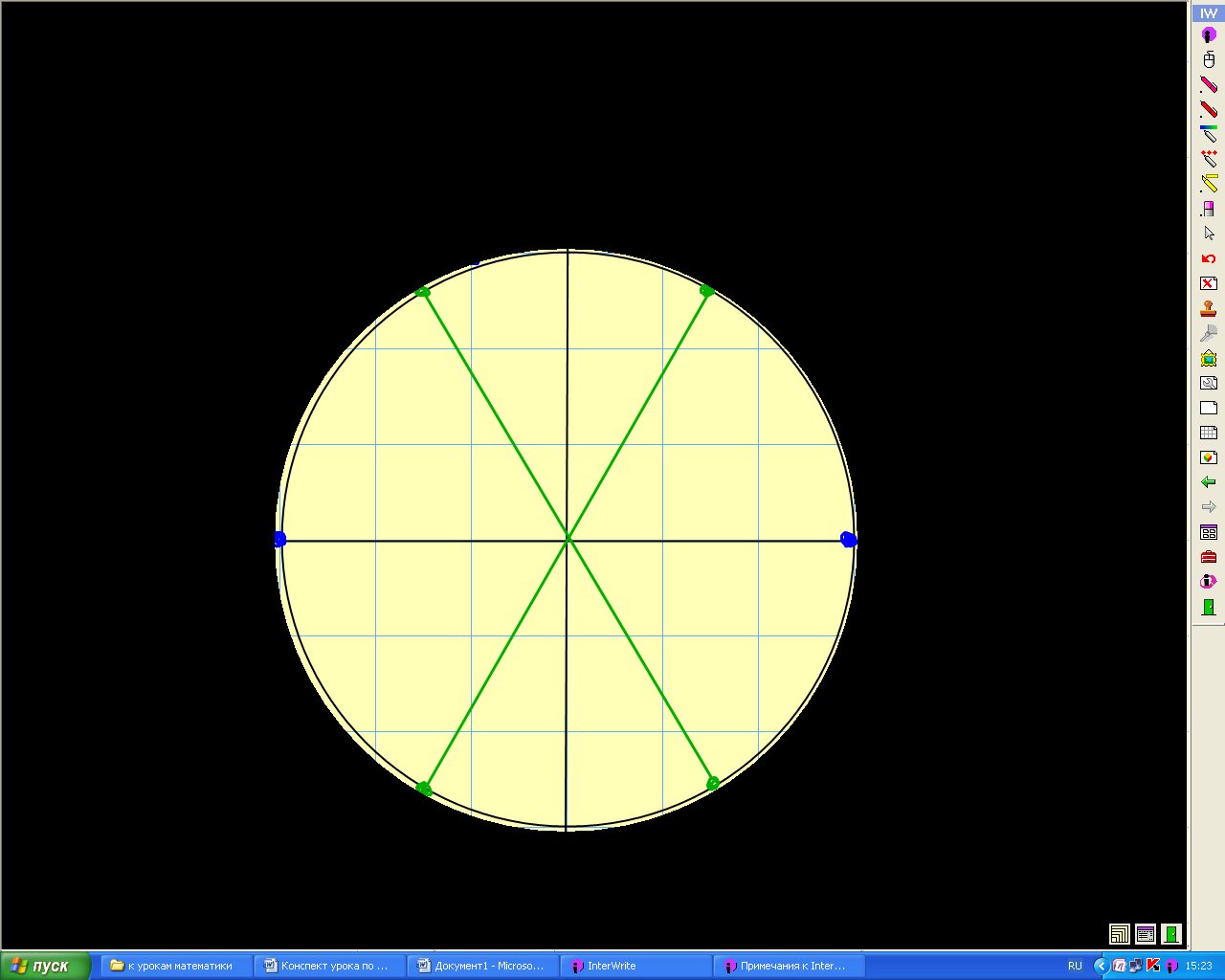This screenshot has height=980, width=1225.
Task: Pick the picture pen with red stars
Action: click(1209, 160)
